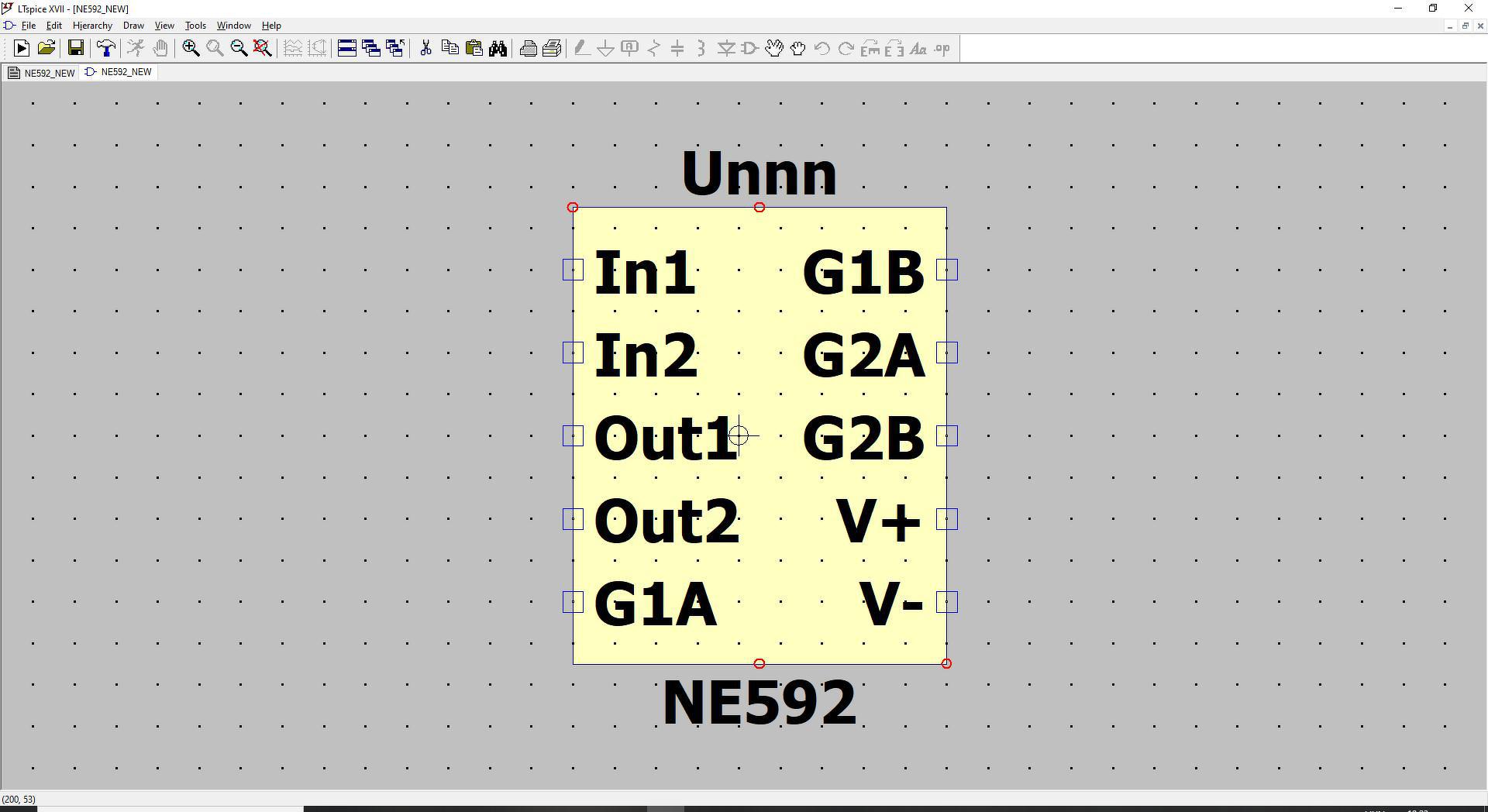The height and width of the screenshot is (812, 1488).
Task: Select the Ground symbol tool
Action: coord(605,49)
